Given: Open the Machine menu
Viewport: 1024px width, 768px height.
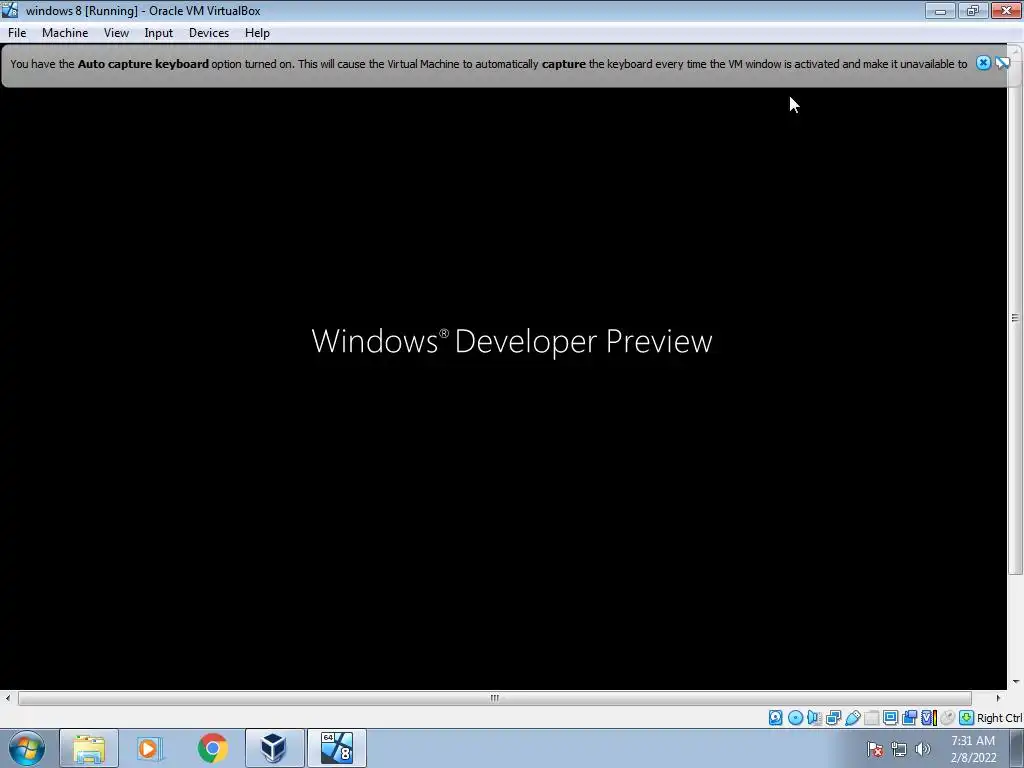Looking at the screenshot, I should tap(65, 33).
